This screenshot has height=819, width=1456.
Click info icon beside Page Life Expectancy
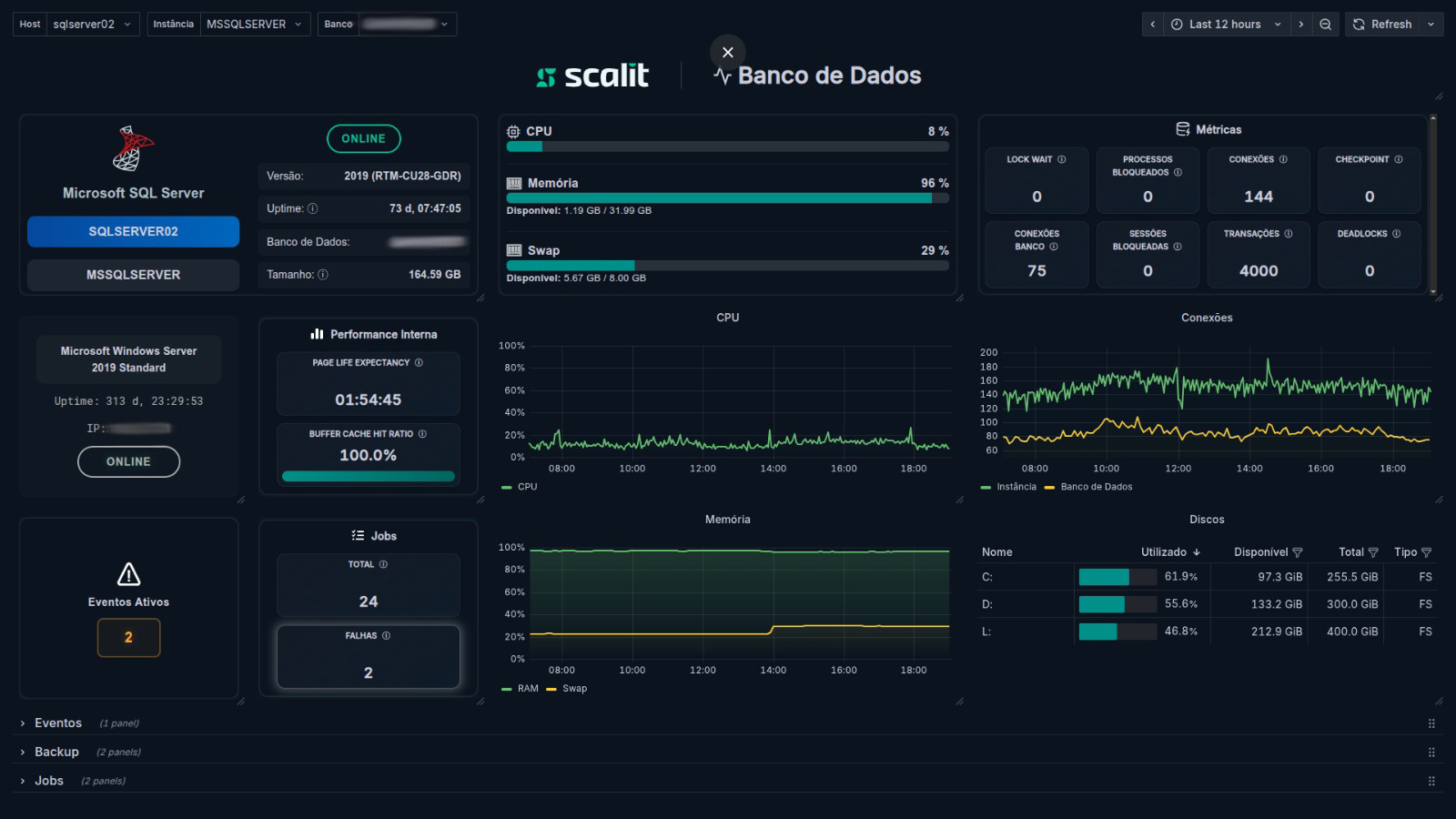pos(419,362)
